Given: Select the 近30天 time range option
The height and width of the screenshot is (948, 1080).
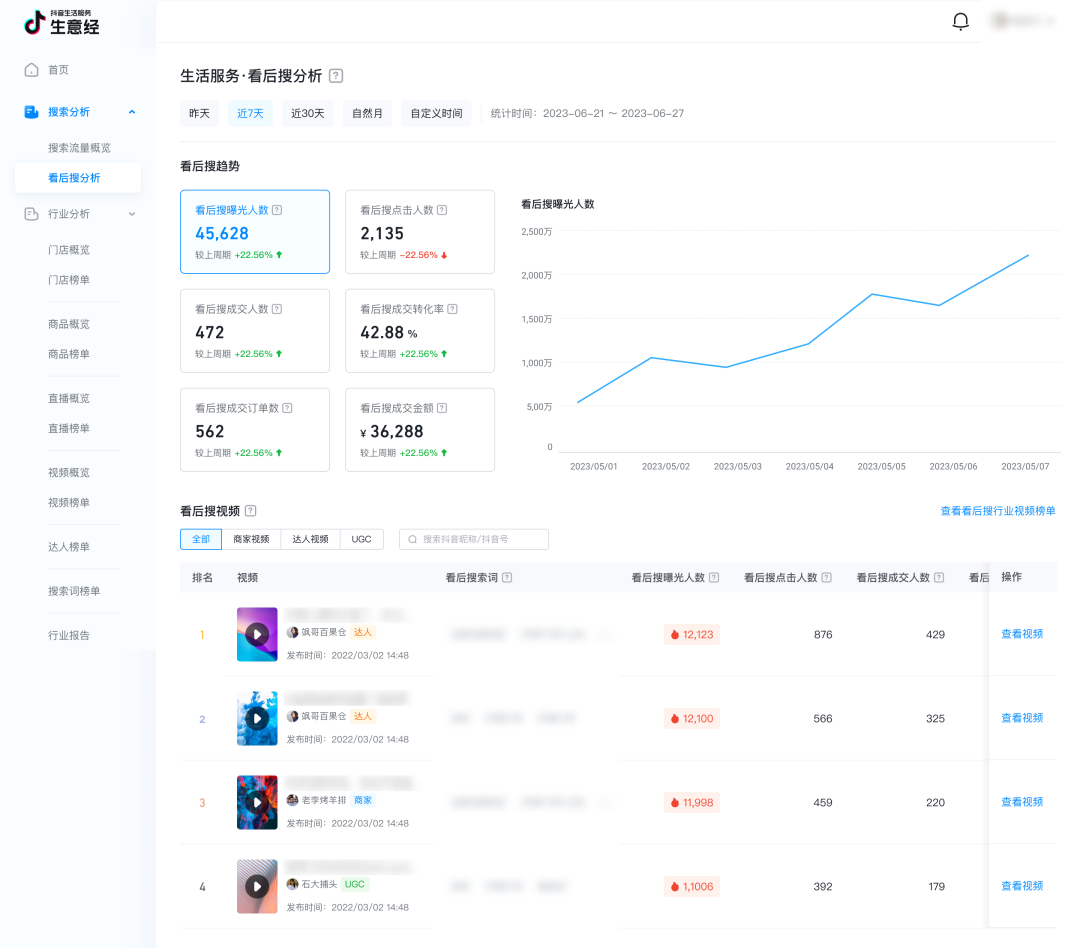Looking at the screenshot, I should [x=308, y=113].
